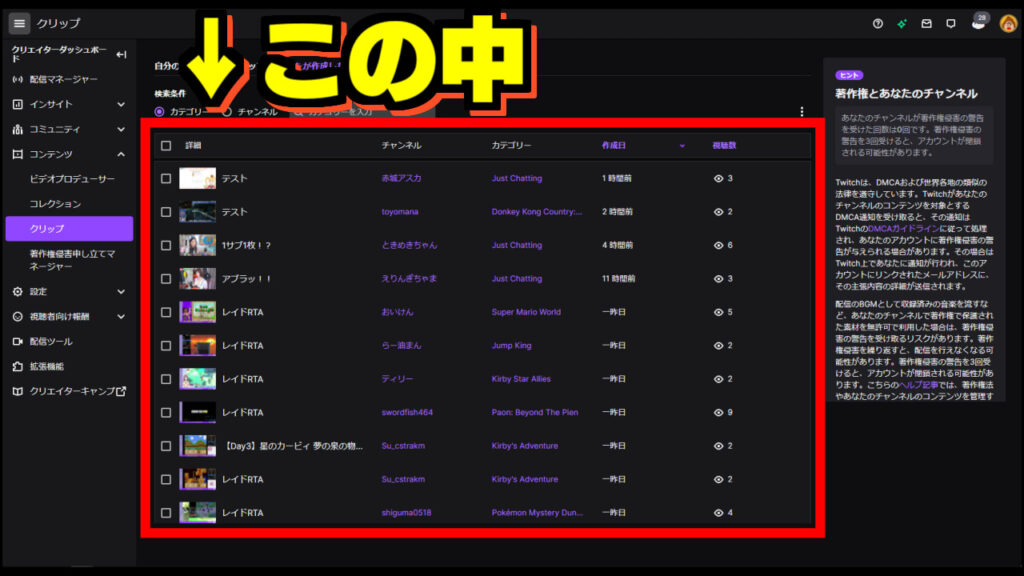
Task: Check the box for 1サブ1枚！？ clip
Action: pos(166,246)
